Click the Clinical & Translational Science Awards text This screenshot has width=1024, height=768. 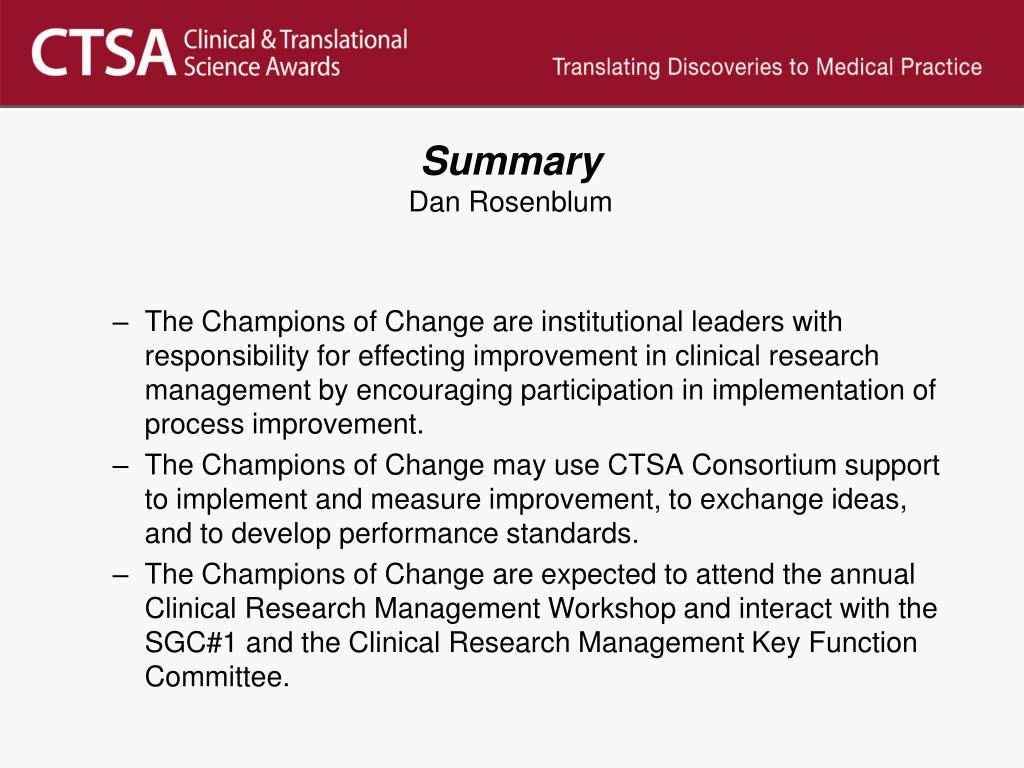[x=295, y=53]
